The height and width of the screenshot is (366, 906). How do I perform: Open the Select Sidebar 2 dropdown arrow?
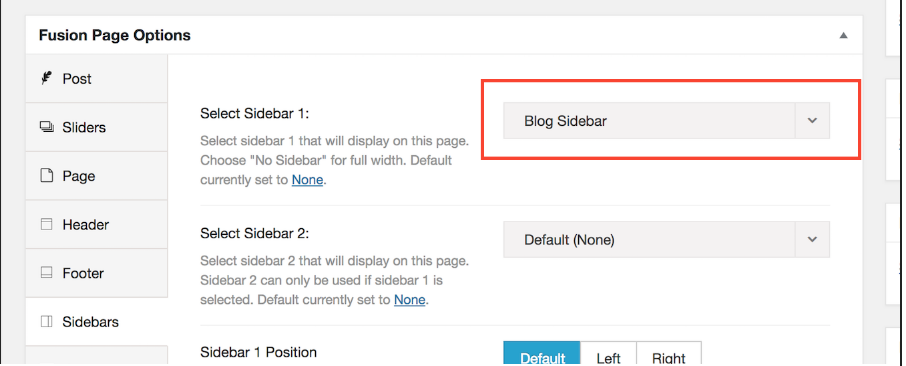click(812, 239)
